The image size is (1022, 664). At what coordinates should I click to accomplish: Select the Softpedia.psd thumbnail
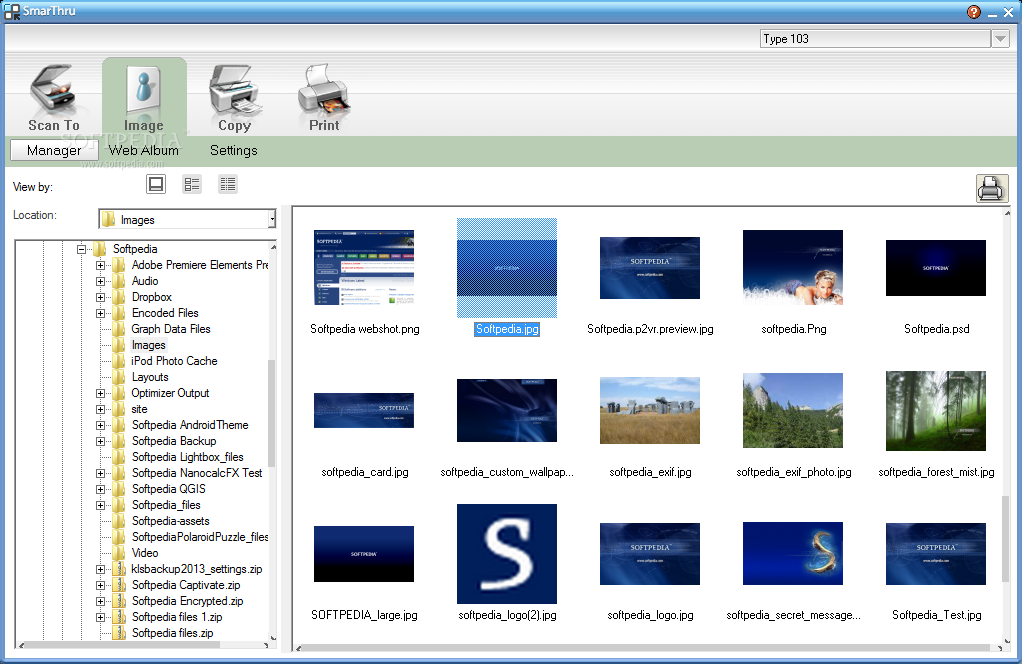pos(936,268)
